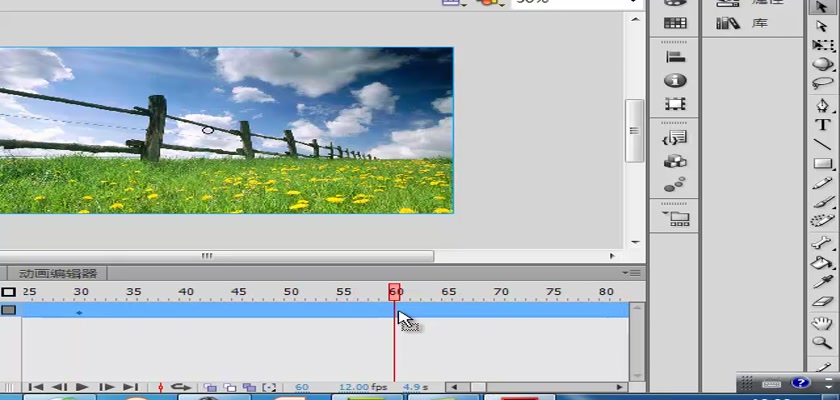Click frame 75 on the timeline ruler
The image size is (840, 400).
click(x=553, y=292)
